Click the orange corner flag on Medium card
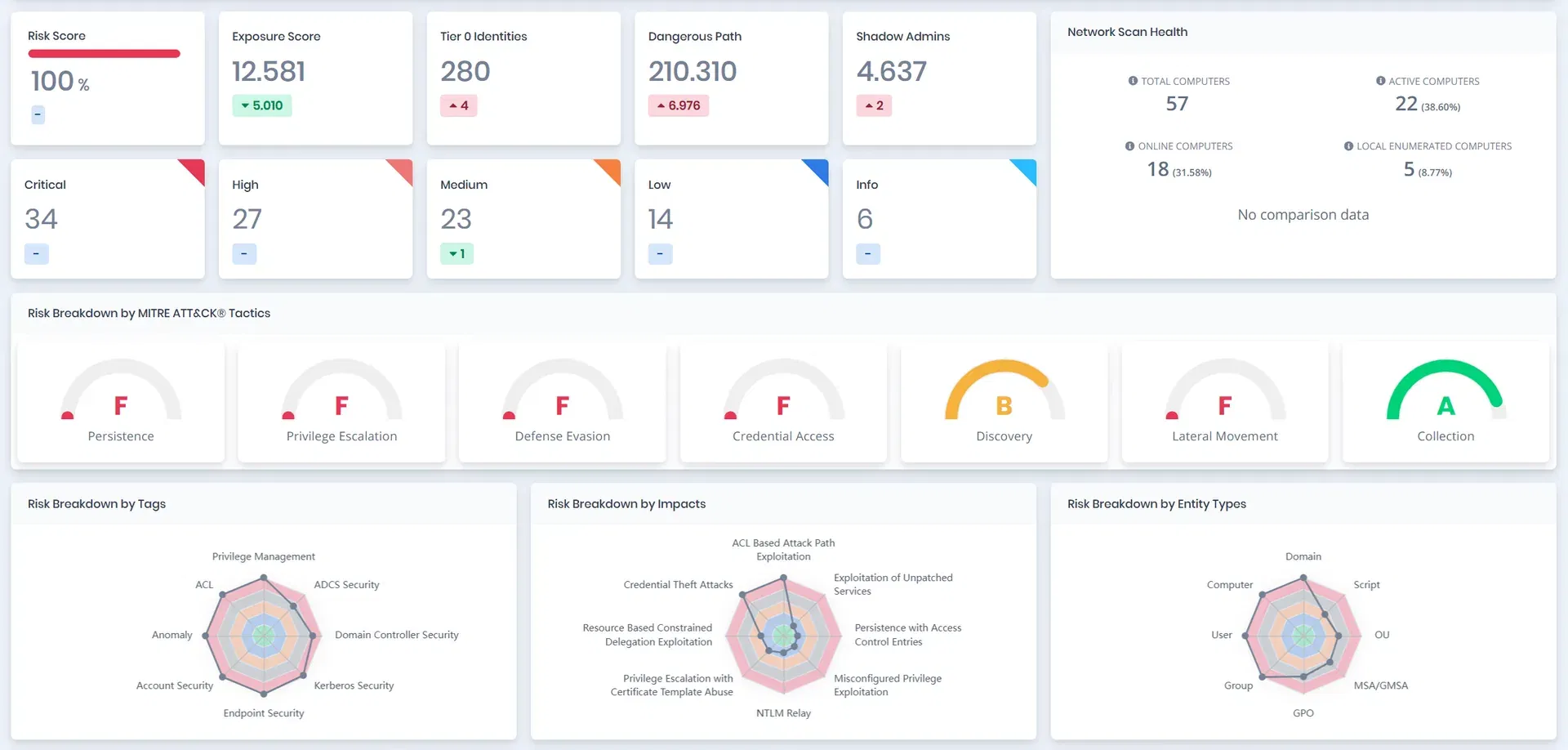The width and height of the screenshot is (1568, 750). click(x=611, y=168)
